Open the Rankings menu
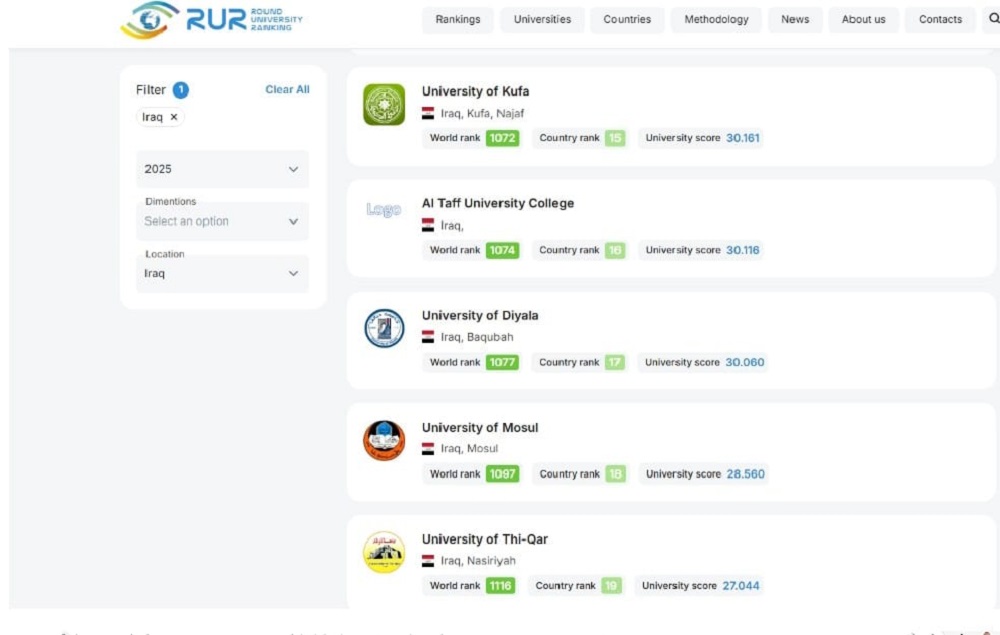 (x=458, y=20)
